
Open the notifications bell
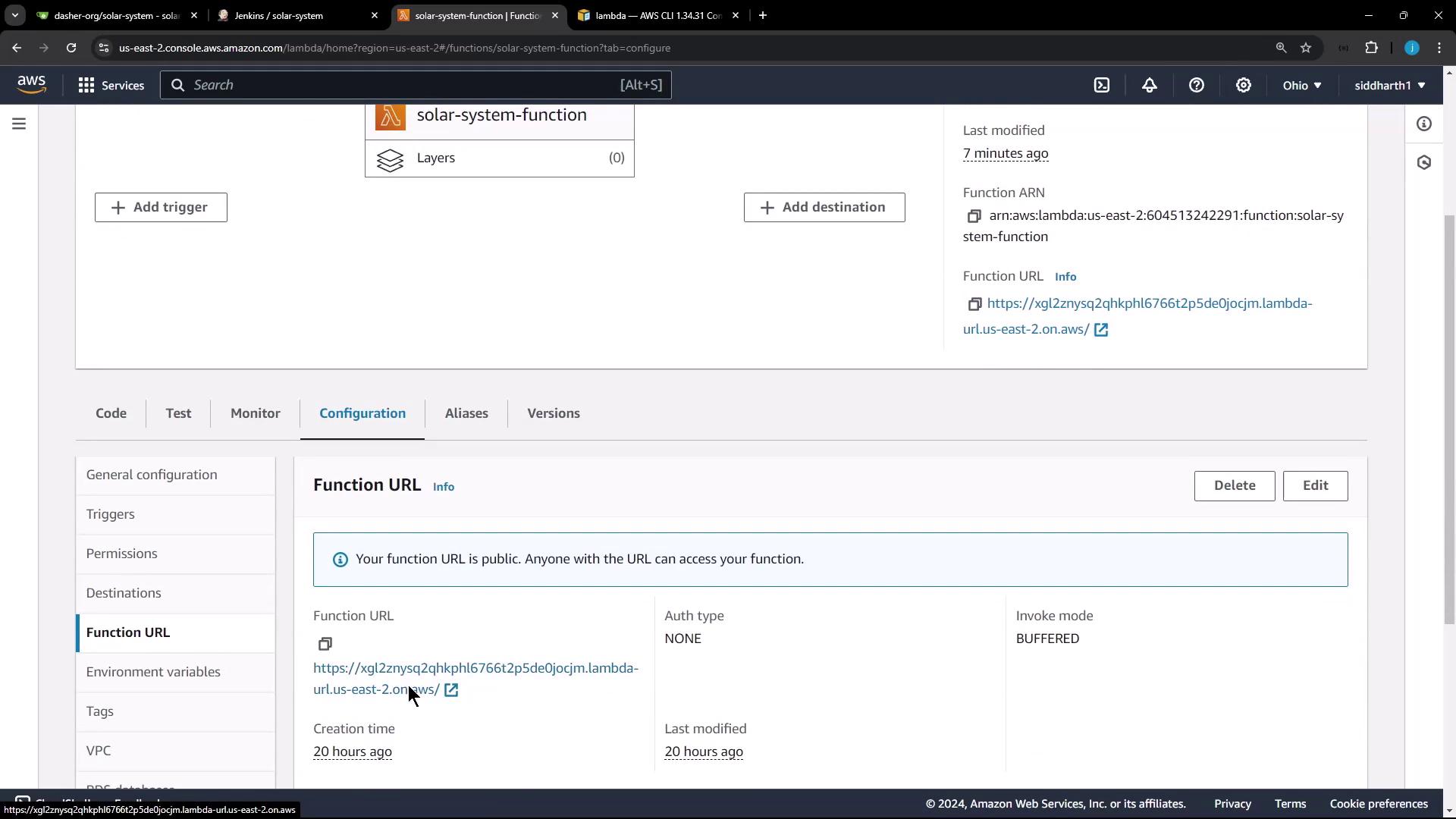pos(1150,86)
